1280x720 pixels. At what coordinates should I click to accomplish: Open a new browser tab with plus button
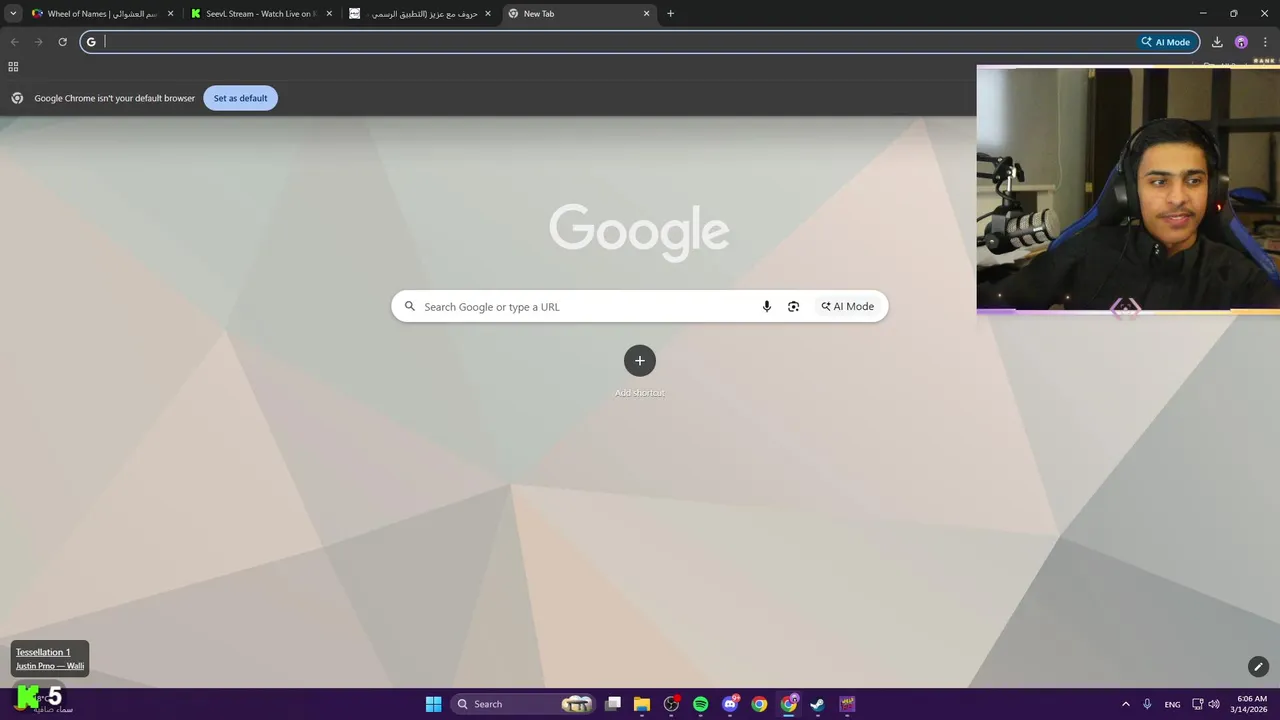[670, 14]
